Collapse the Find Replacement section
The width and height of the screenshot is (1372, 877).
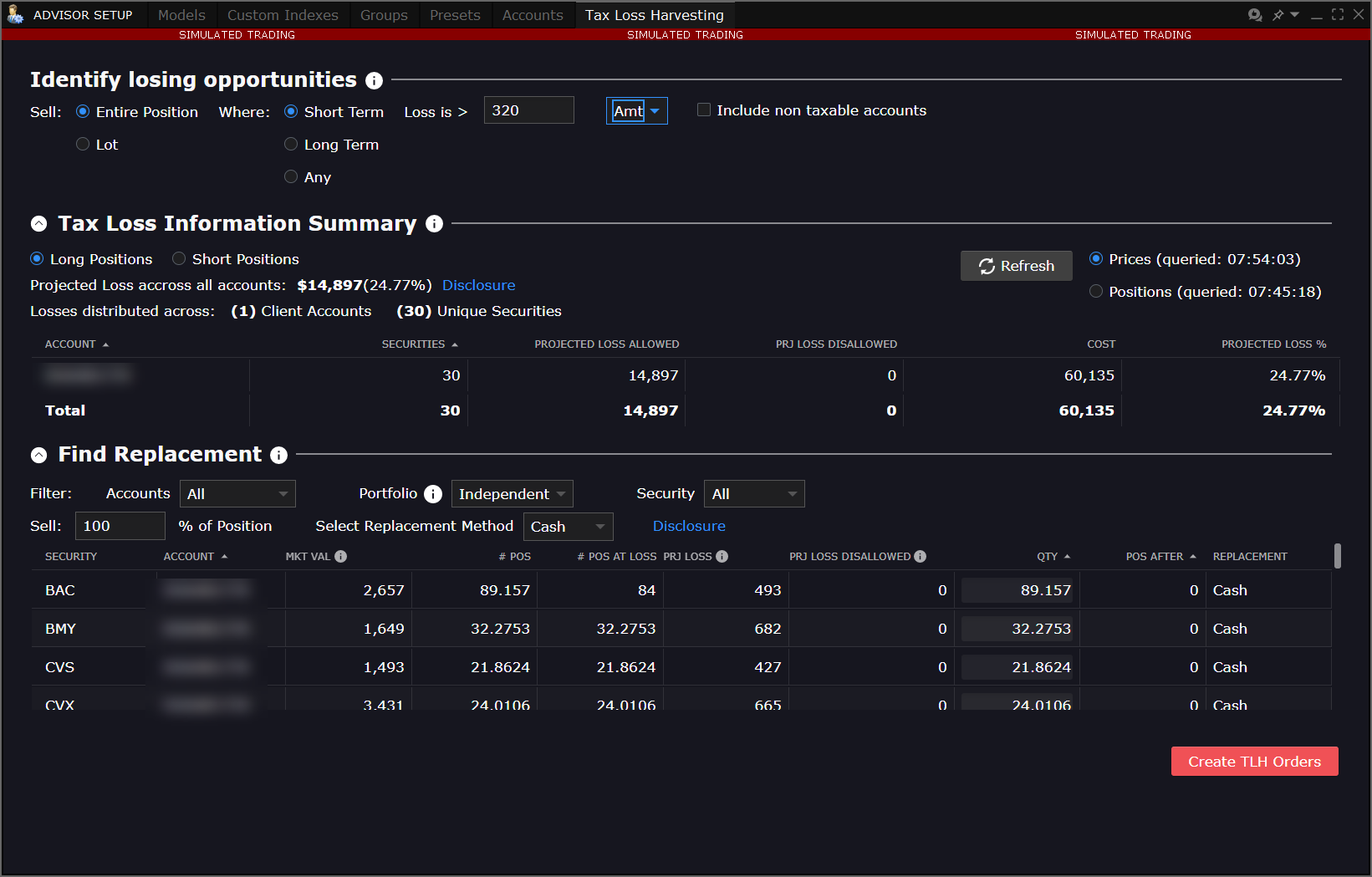click(38, 455)
